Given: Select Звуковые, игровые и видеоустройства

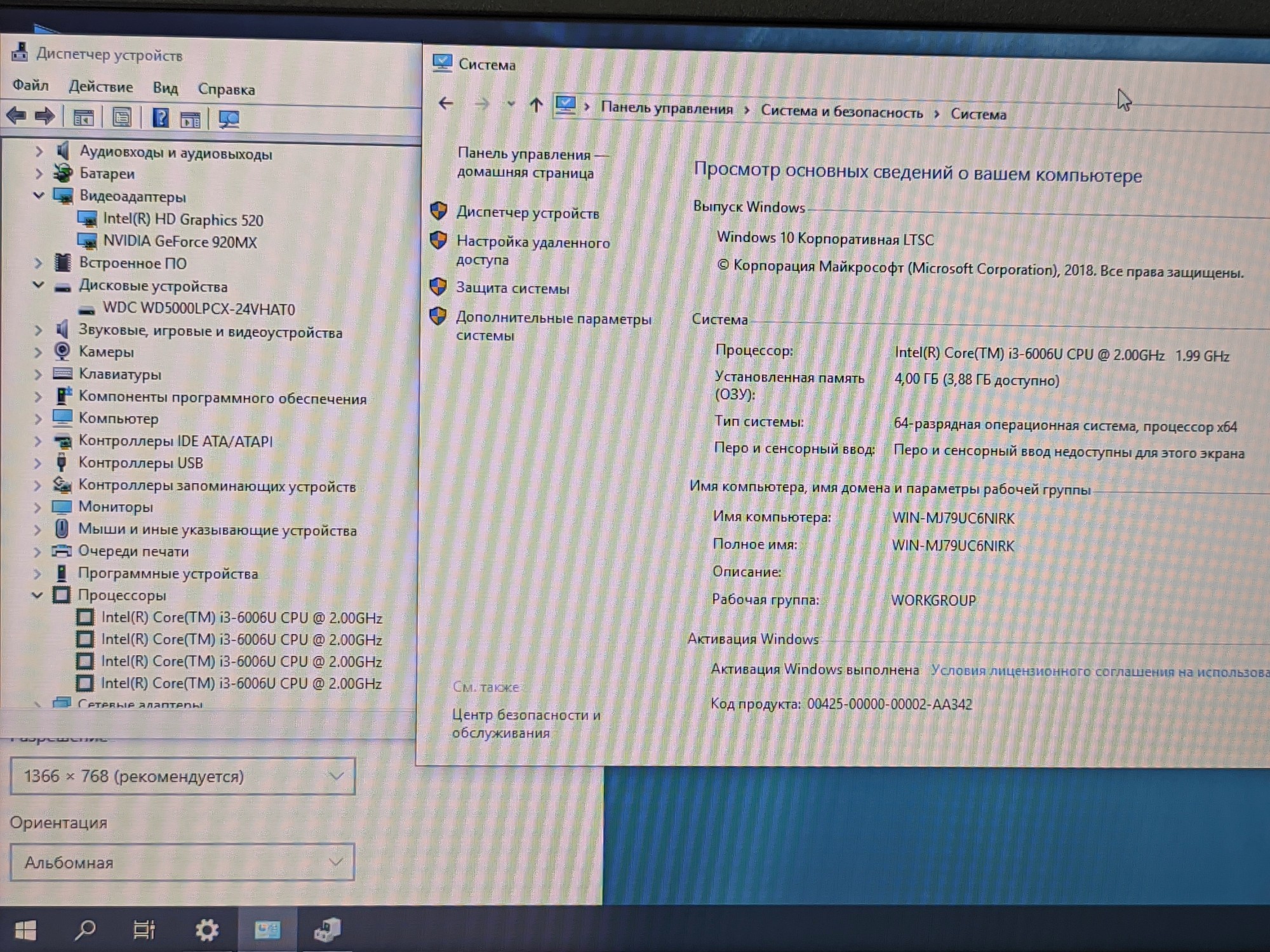Looking at the screenshot, I should pyautogui.click(x=210, y=331).
